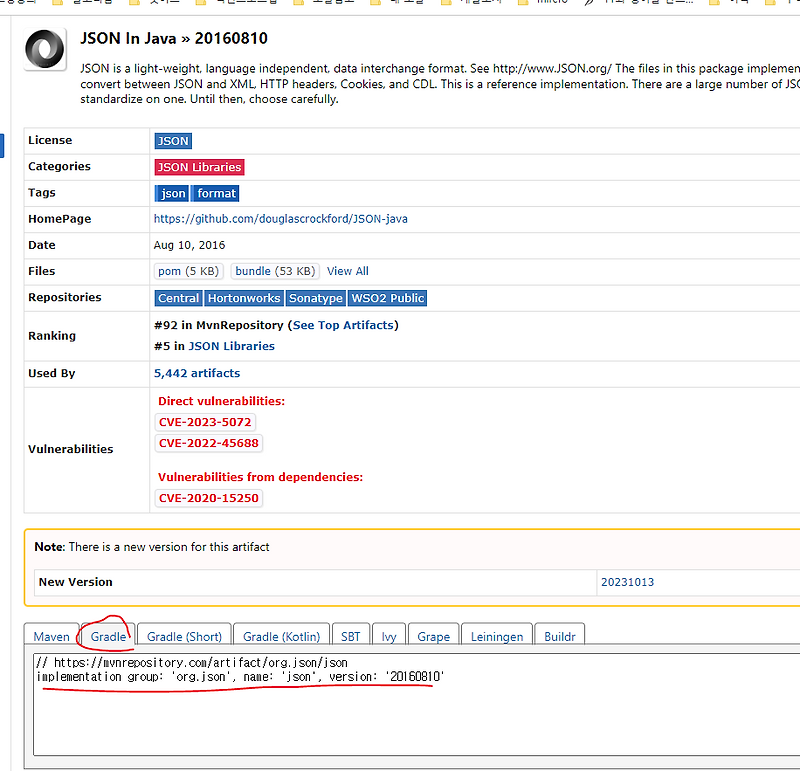This screenshot has height=771, width=800.
Task: Open the JSON license tag
Action: coord(173,141)
